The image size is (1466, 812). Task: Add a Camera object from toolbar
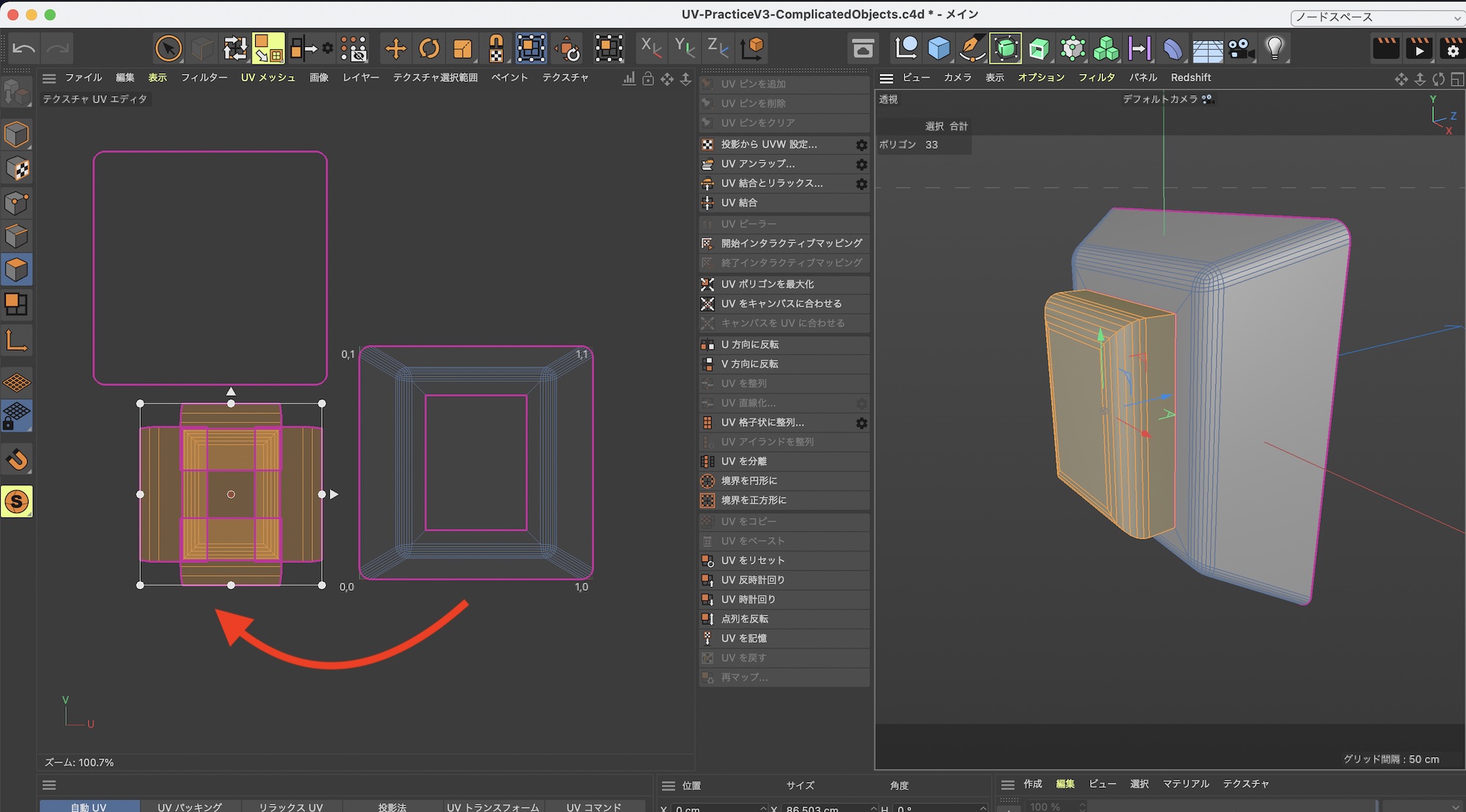(1241, 49)
